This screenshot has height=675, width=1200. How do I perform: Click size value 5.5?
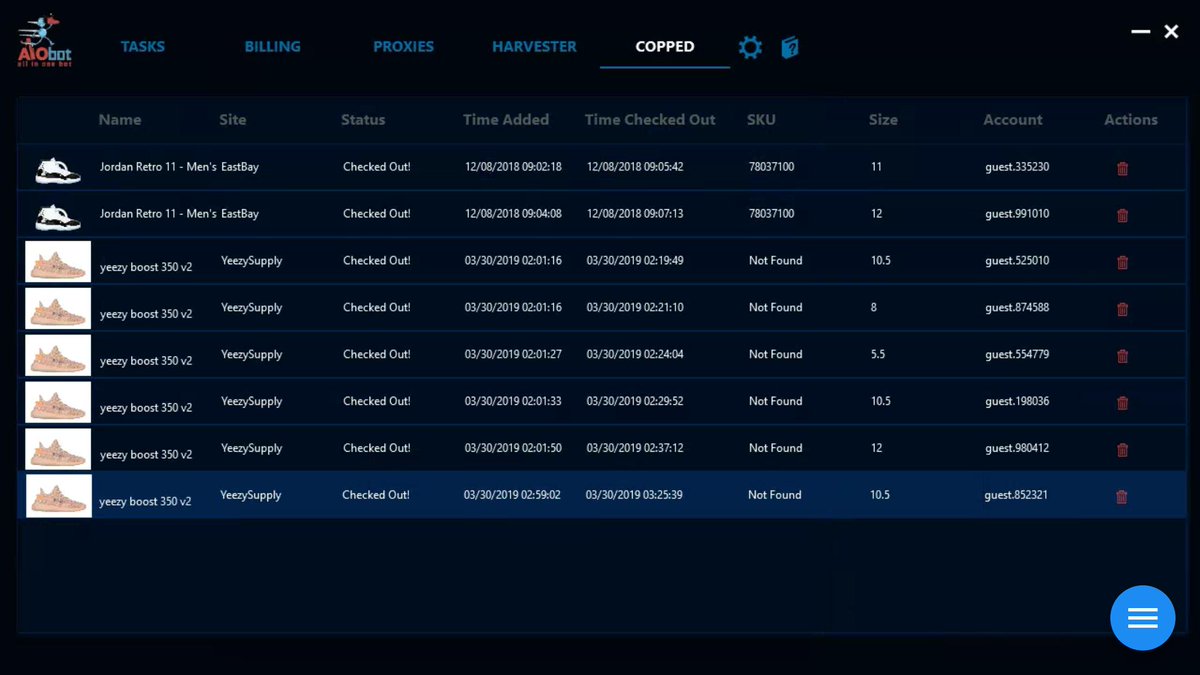878,355
